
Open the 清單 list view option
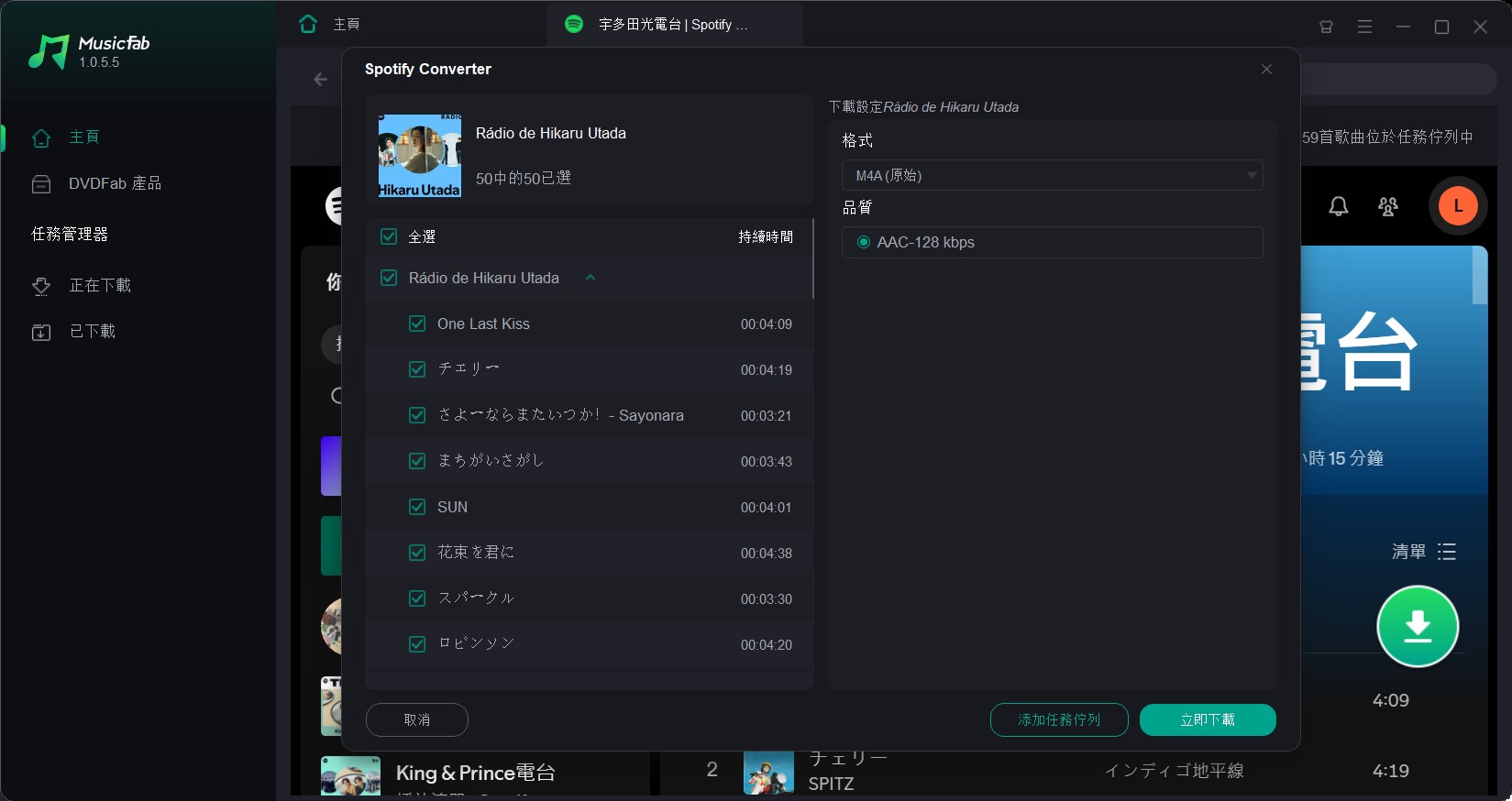pos(1424,551)
